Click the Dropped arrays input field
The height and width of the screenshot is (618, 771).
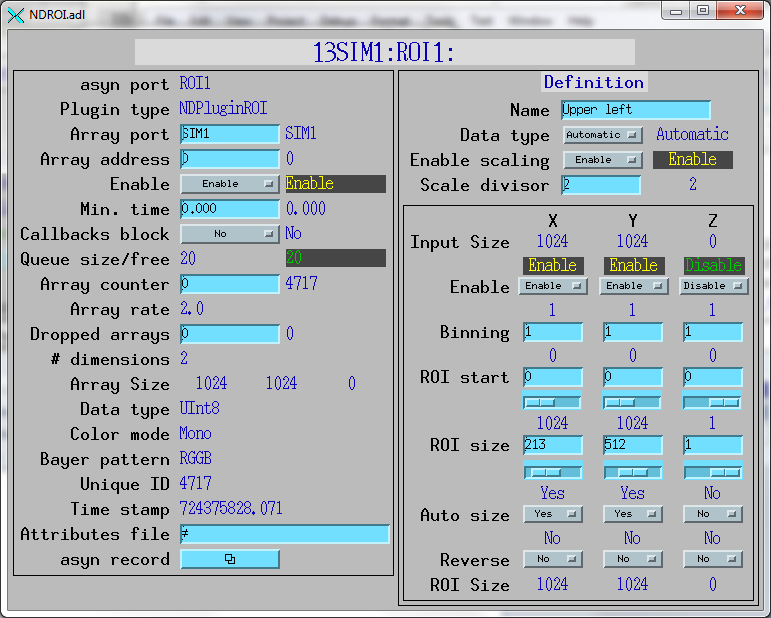tap(230, 334)
